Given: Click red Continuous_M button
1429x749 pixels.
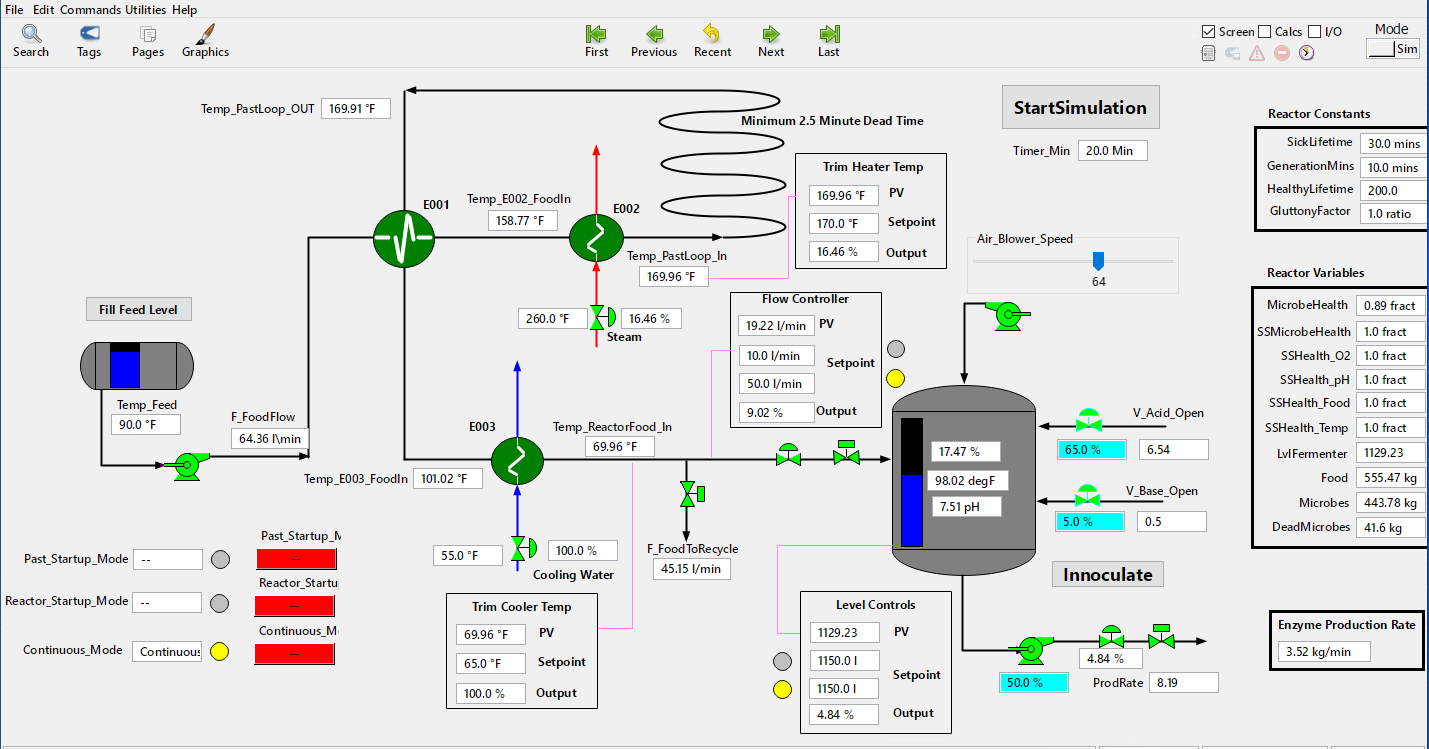Looking at the screenshot, I should tap(295, 653).
